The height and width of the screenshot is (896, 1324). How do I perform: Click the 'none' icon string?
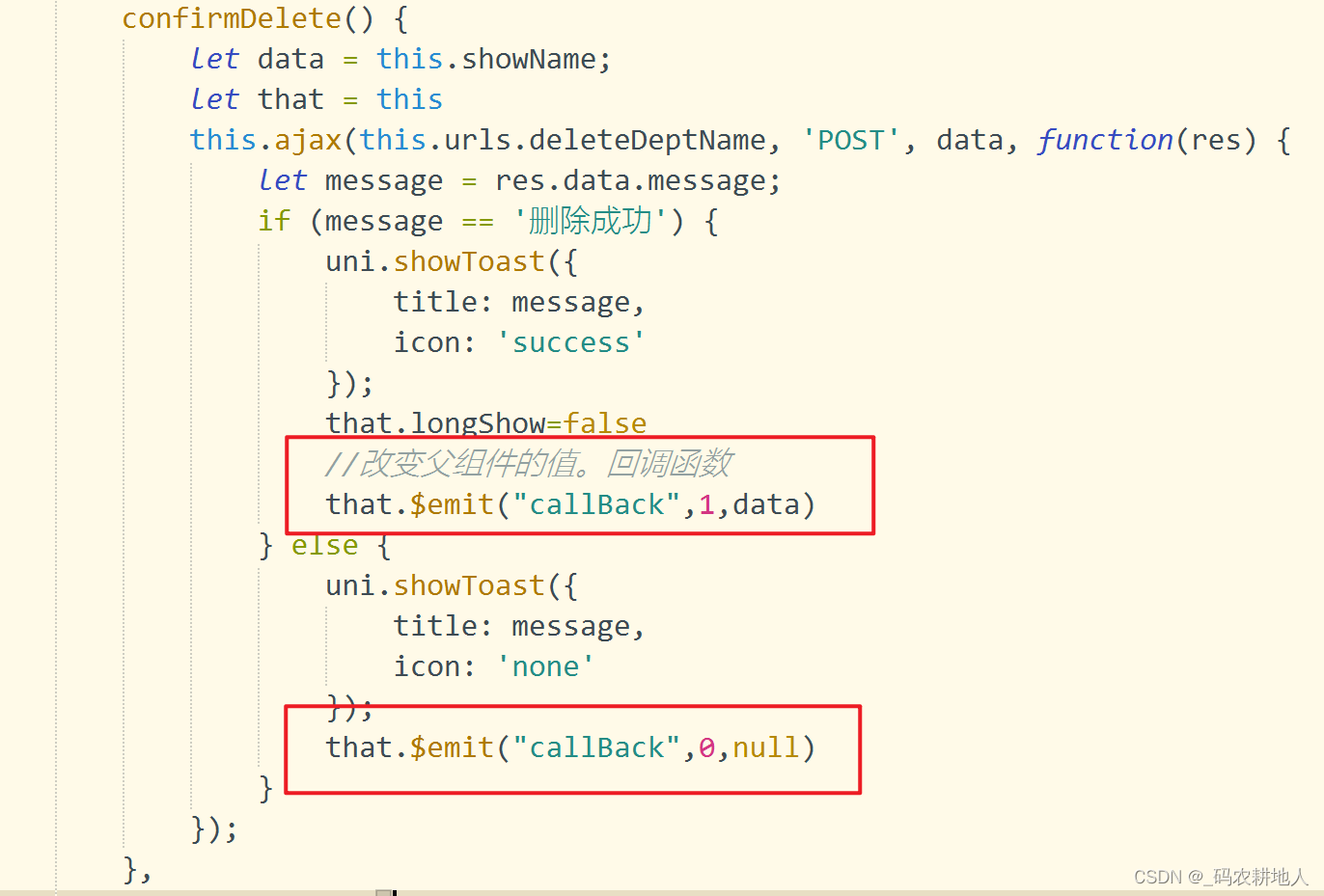pos(545,666)
